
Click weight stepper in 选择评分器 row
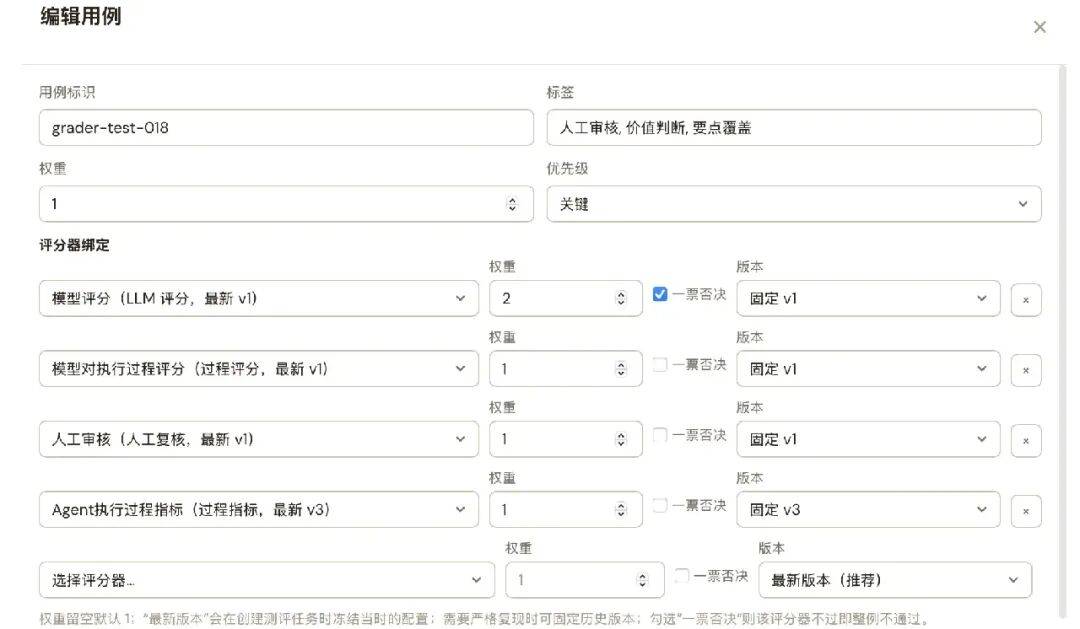[642, 580]
